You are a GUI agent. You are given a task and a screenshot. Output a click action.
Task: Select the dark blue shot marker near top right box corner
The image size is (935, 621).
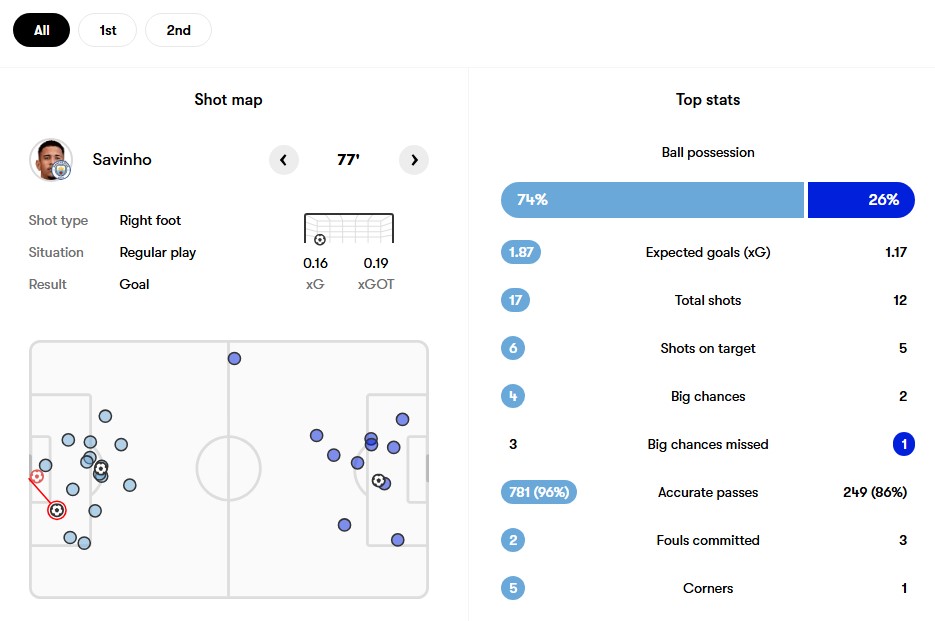click(x=403, y=419)
